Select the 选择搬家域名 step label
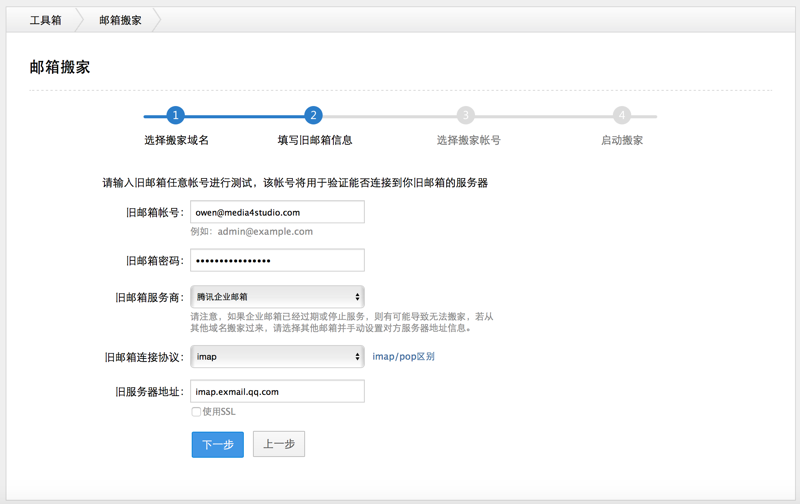Image resolution: width=800 pixels, height=504 pixels. (176, 140)
